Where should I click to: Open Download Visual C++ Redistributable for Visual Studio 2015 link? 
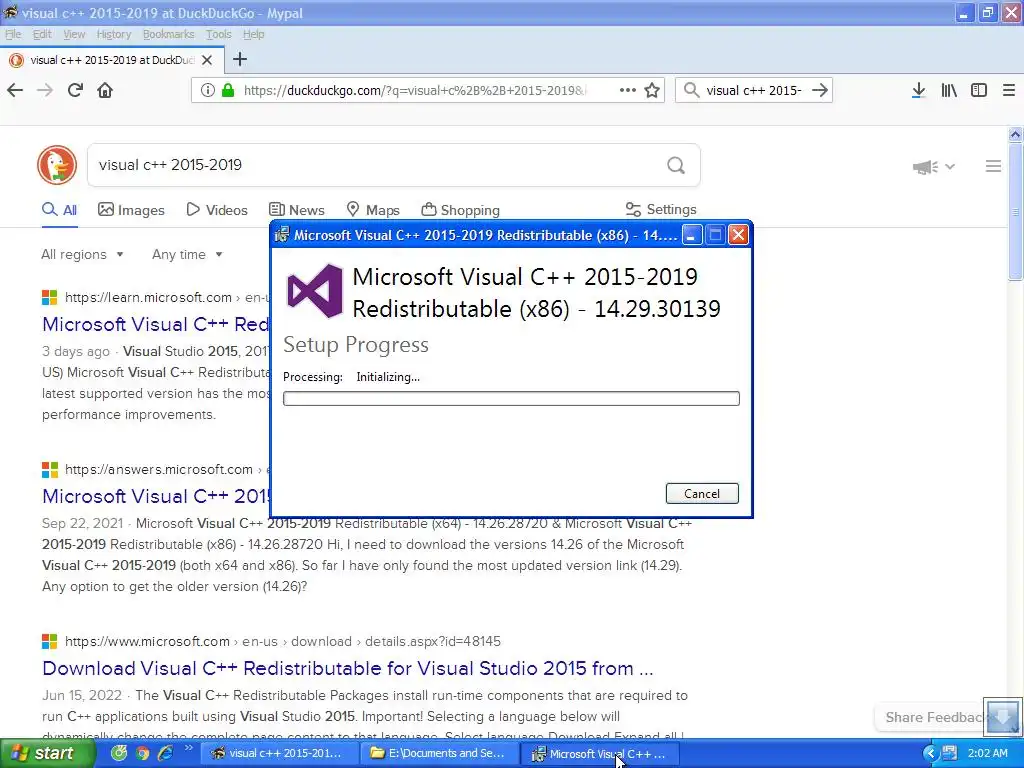click(x=347, y=668)
